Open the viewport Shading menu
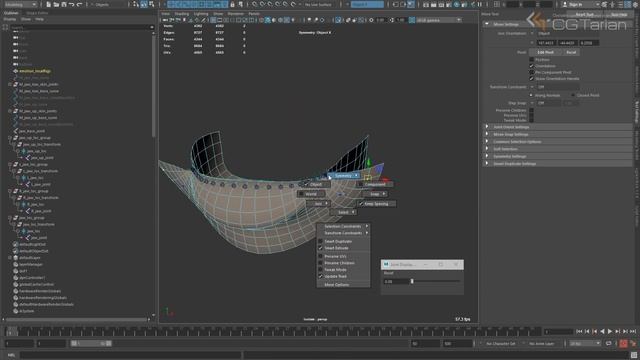Screen dimensions: 640x360 [x=182, y=13]
